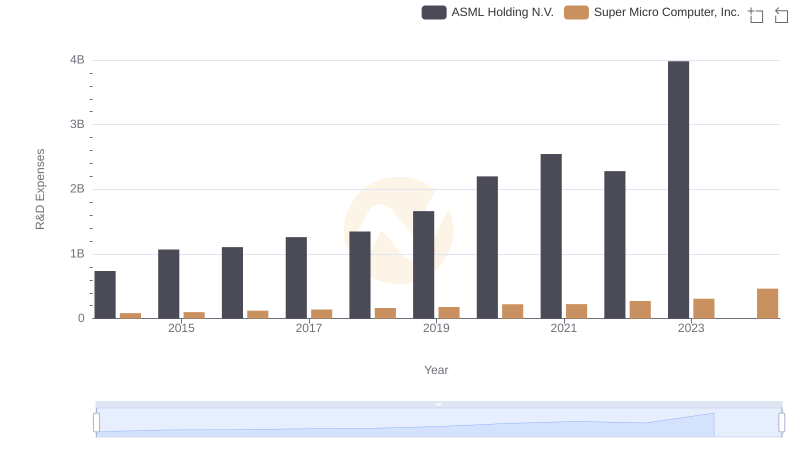Click the ASML bar for 2021
Image resolution: width=800 pixels, height=461 pixels.
click(x=551, y=236)
